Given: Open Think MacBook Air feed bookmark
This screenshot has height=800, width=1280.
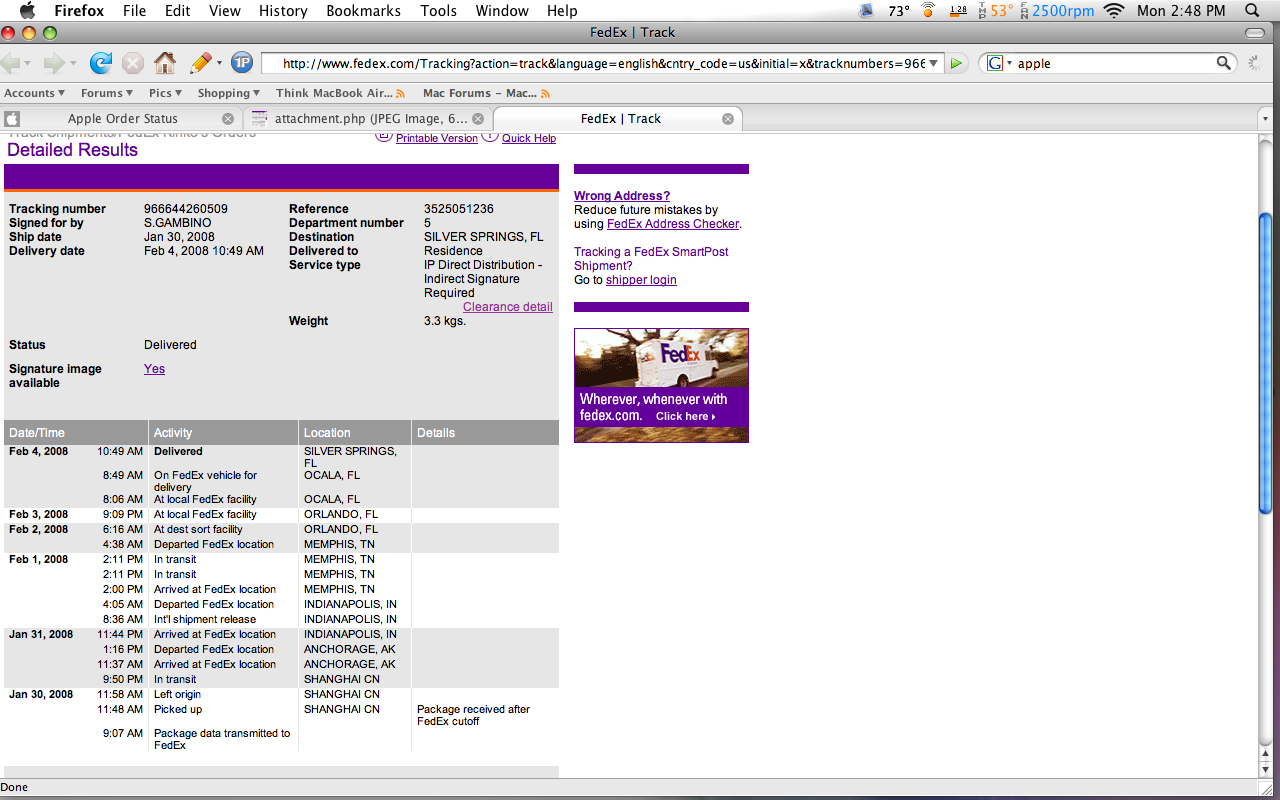Looking at the screenshot, I should (341, 93).
